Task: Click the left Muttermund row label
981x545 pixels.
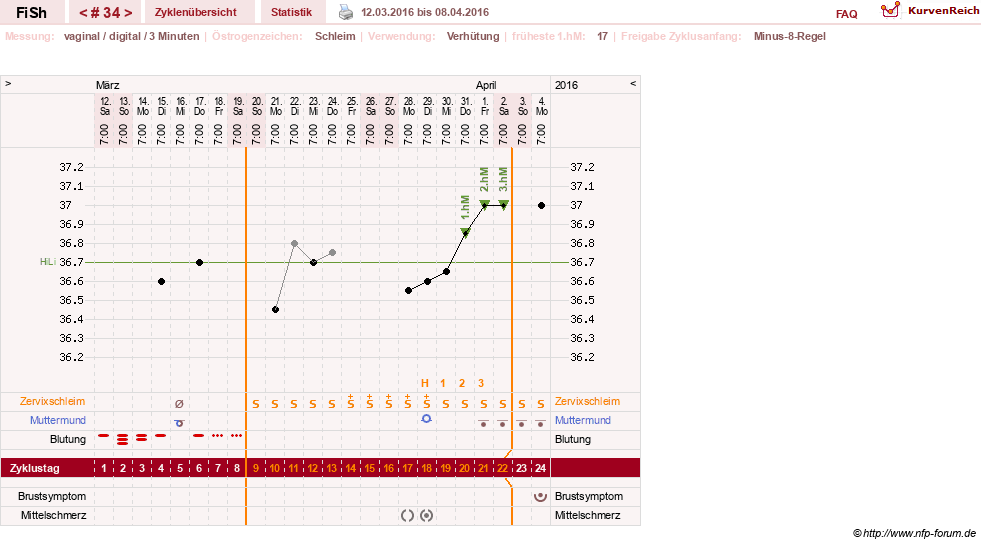Action: click(58, 420)
